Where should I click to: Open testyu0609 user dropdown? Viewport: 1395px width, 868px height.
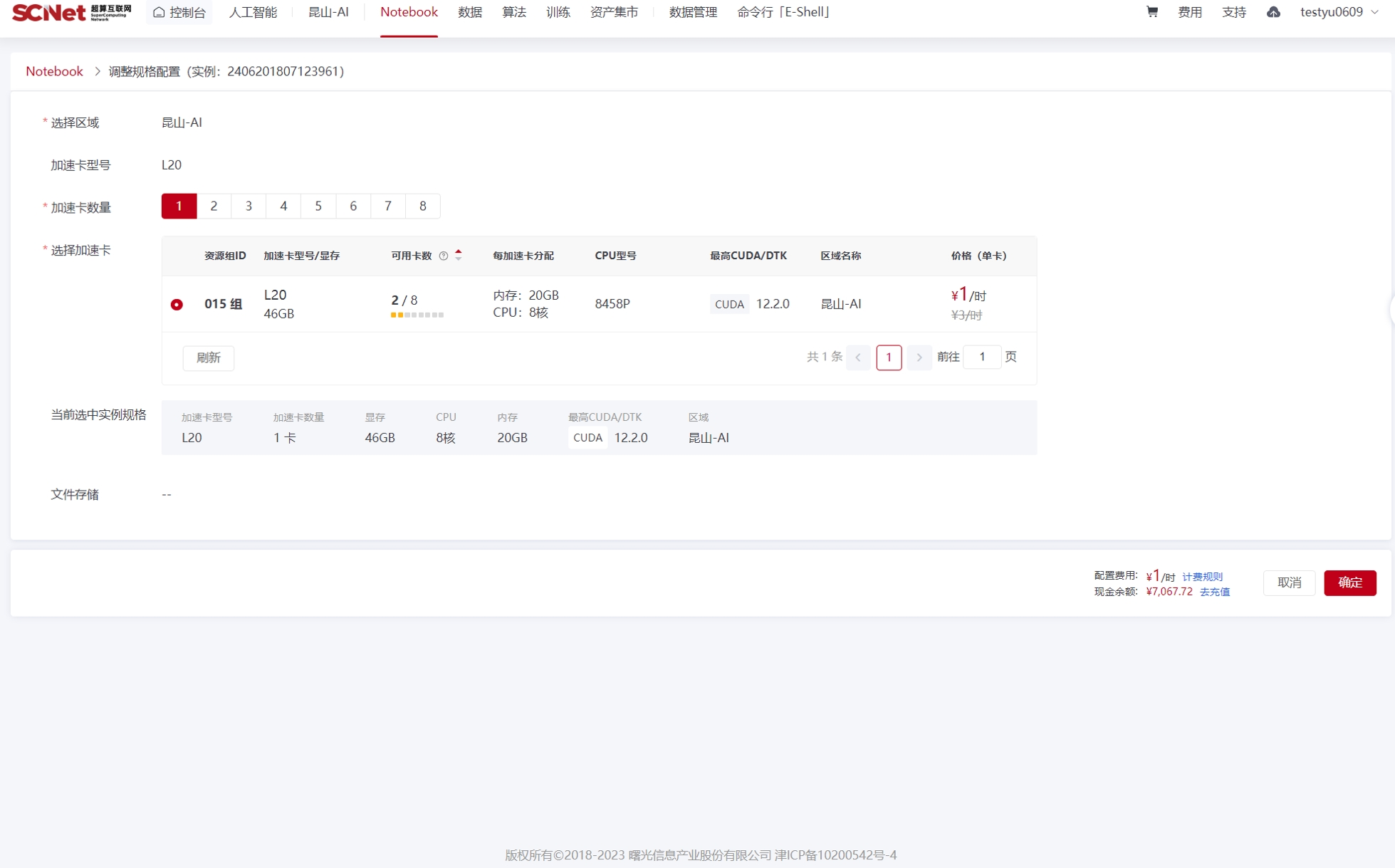[x=1339, y=12]
